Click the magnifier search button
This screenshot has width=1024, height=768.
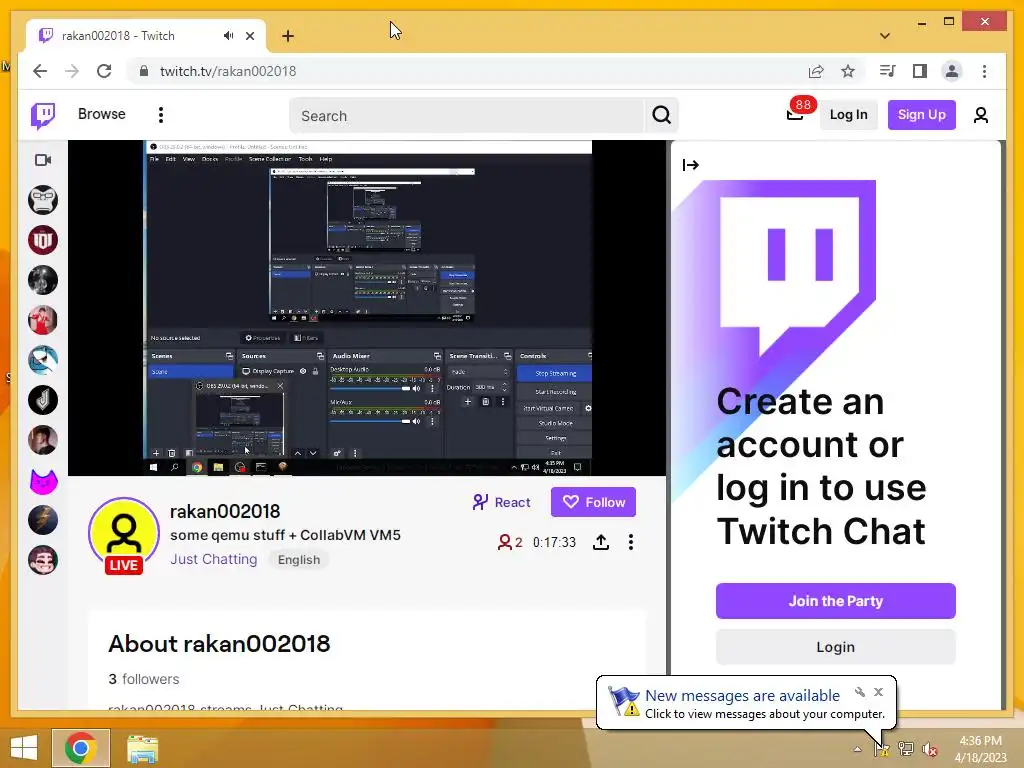coord(662,116)
